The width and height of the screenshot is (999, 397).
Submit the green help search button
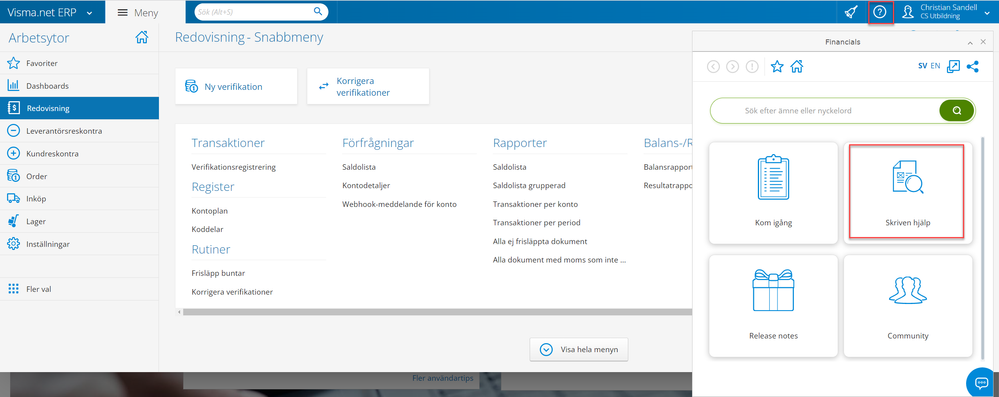(x=956, y=110)
